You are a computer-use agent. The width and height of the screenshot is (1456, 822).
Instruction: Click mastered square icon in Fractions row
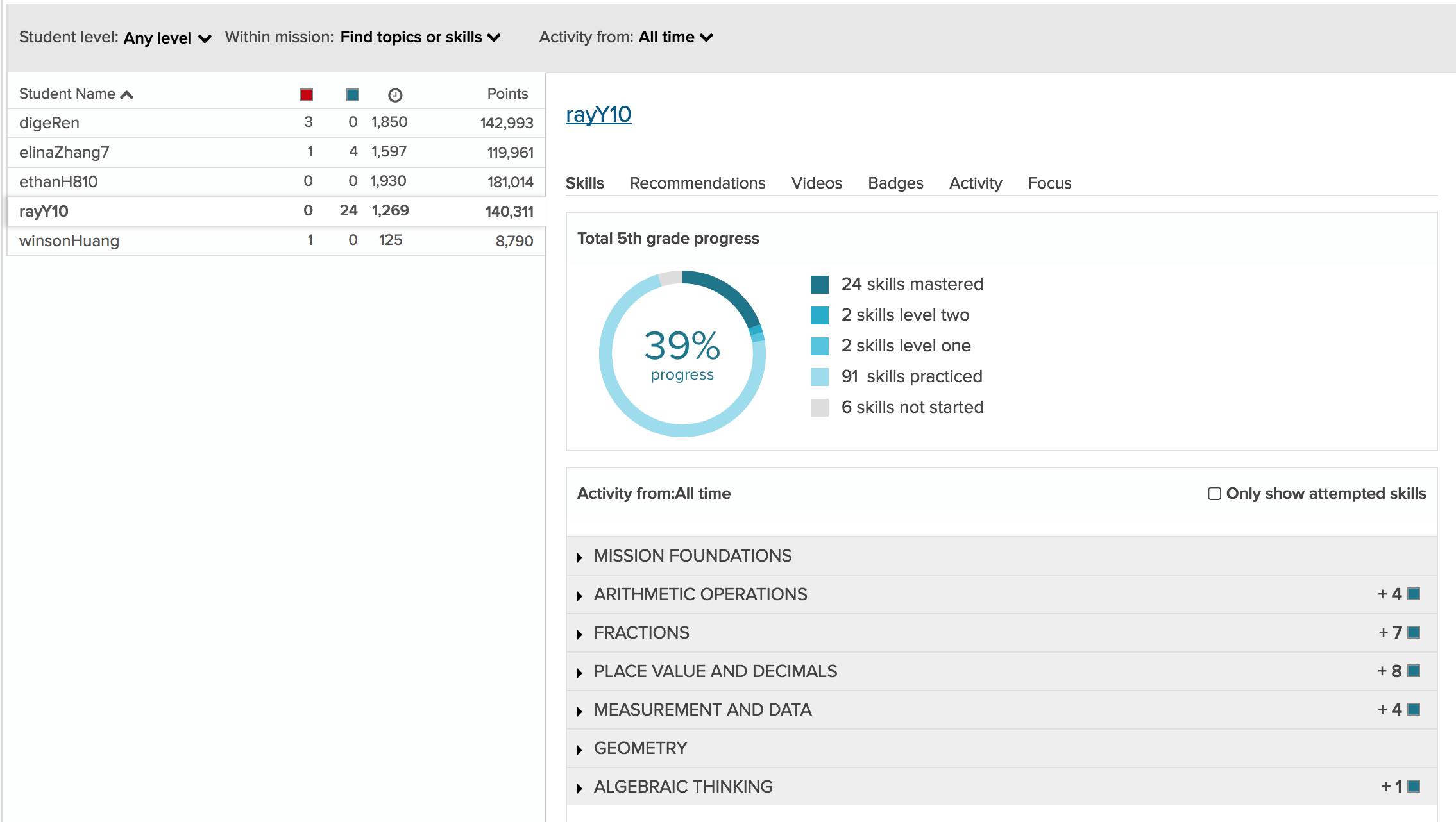pos(1414,632)
